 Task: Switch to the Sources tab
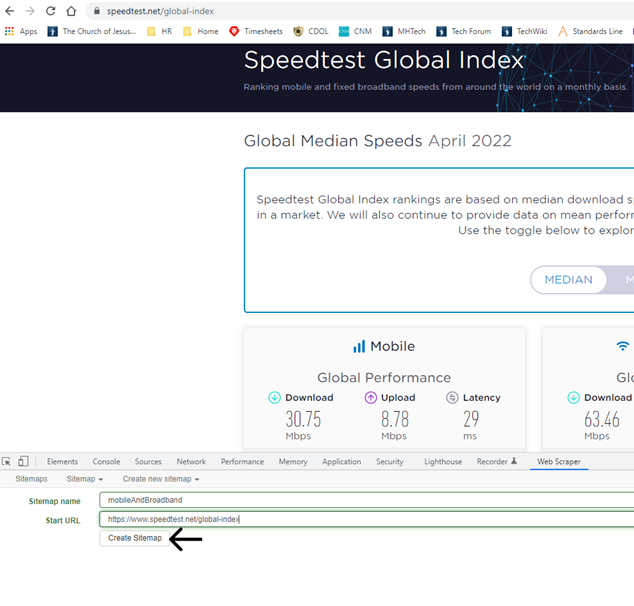148,462
